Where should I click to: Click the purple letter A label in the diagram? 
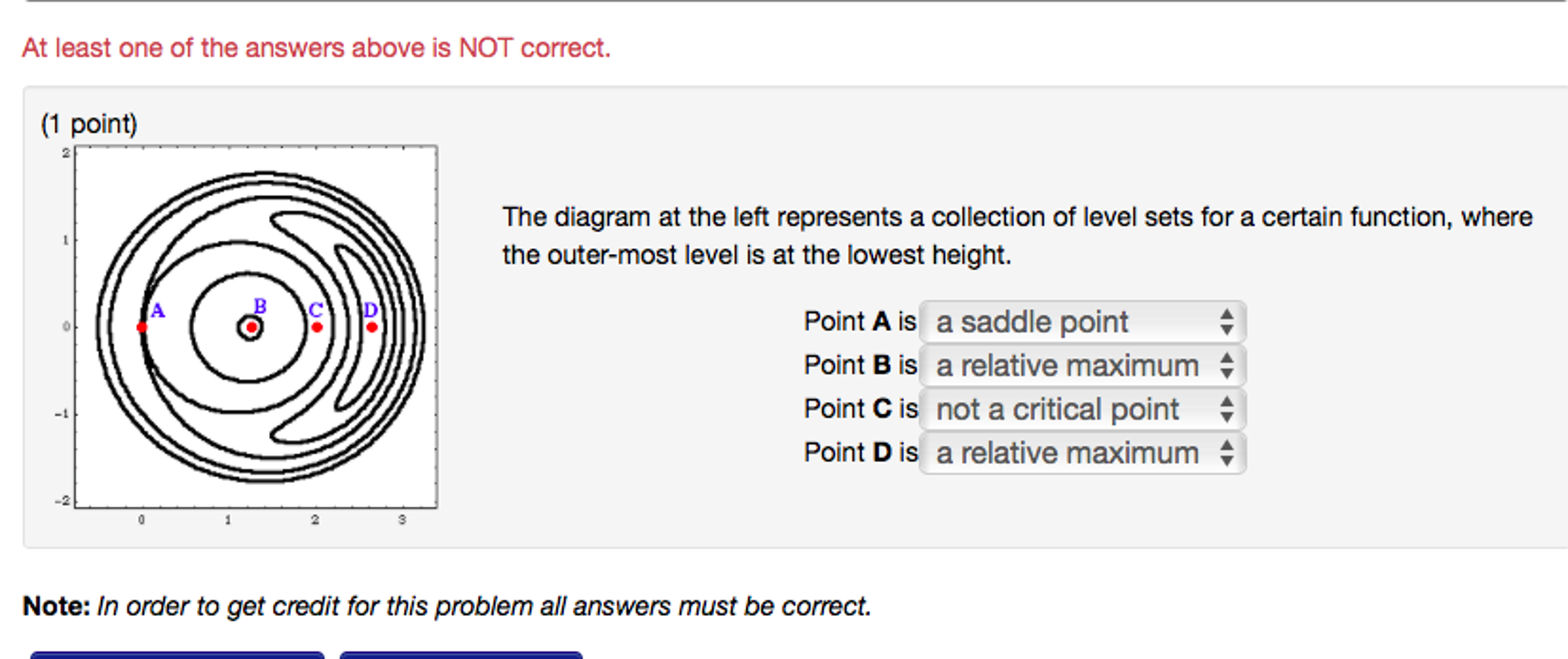157,310
